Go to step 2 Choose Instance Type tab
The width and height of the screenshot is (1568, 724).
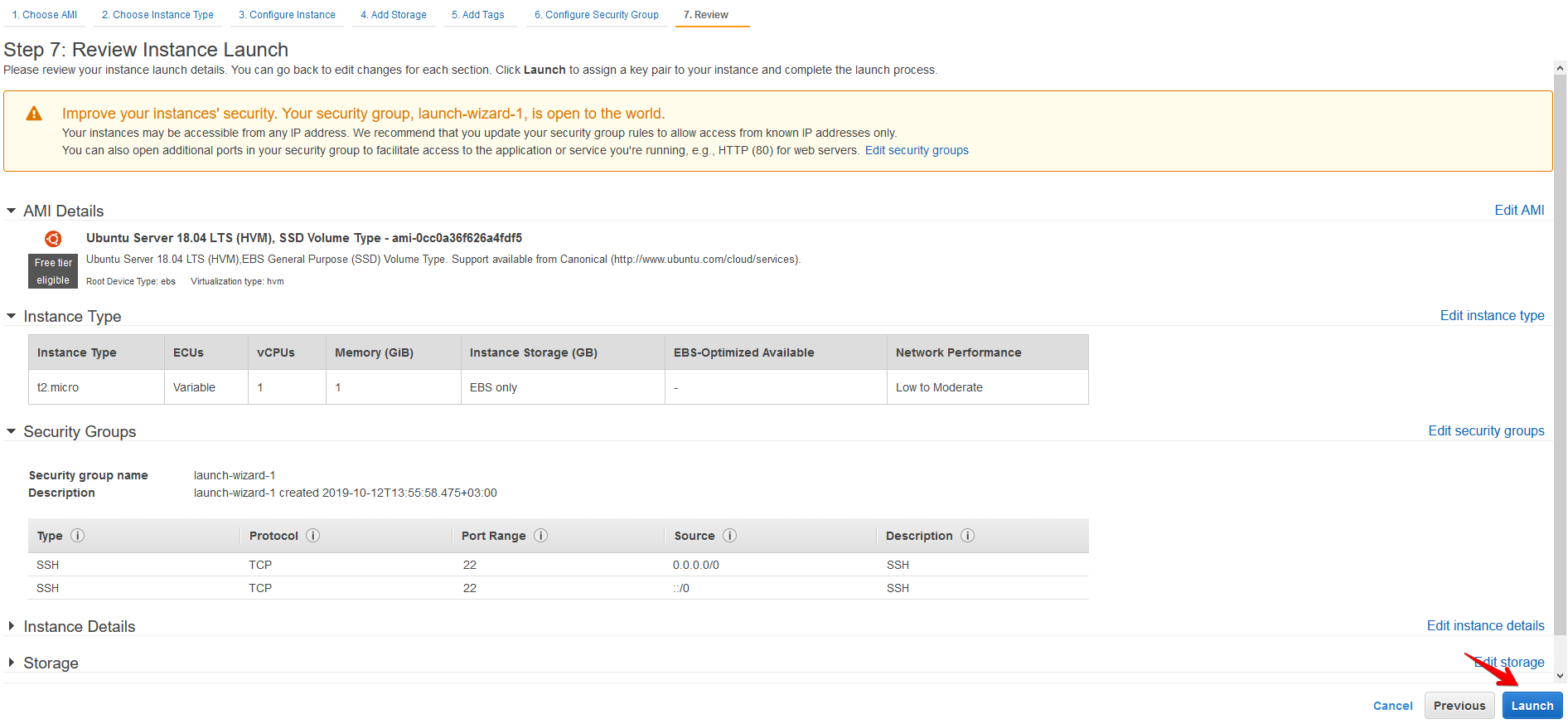tap(157, 15)
